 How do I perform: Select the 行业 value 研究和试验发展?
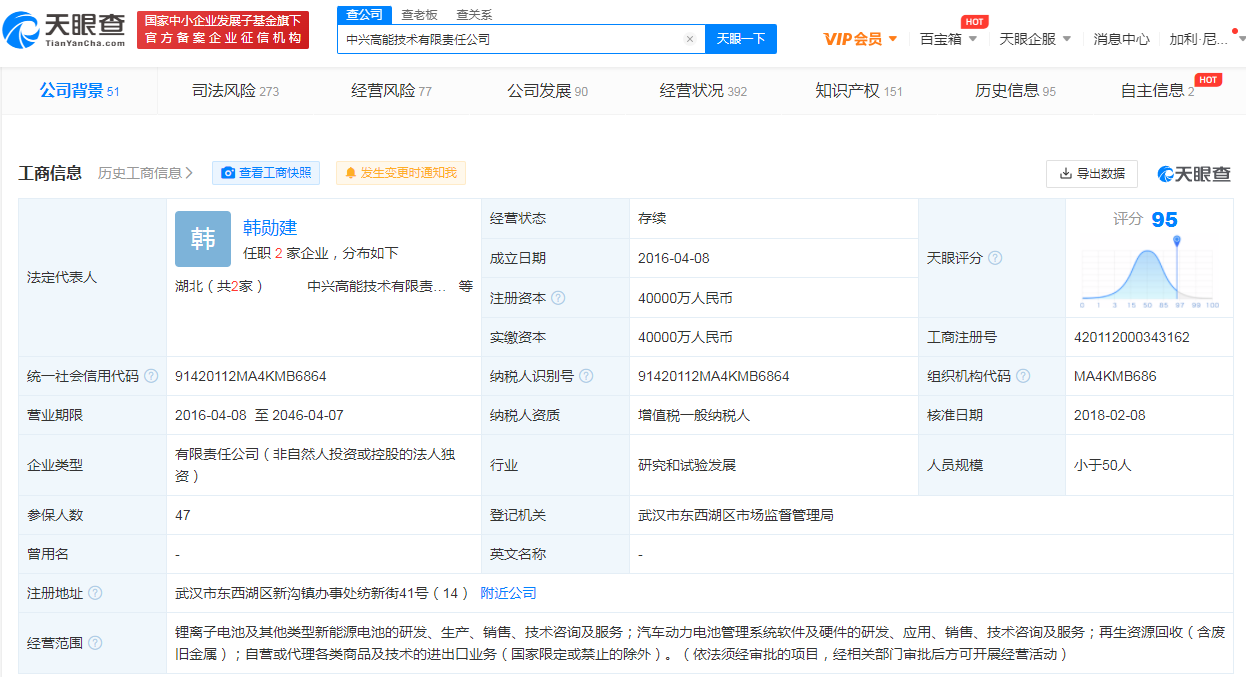point(687,465)
